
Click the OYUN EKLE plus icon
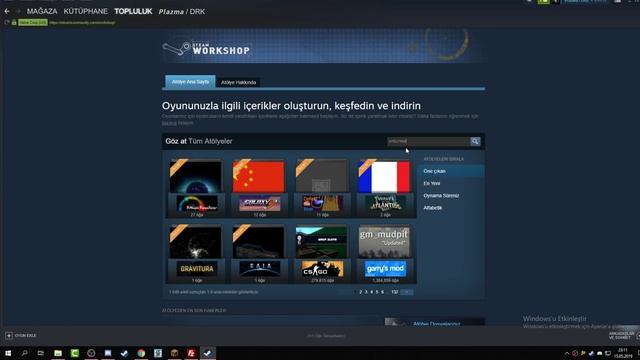click(x=9, y=336)
